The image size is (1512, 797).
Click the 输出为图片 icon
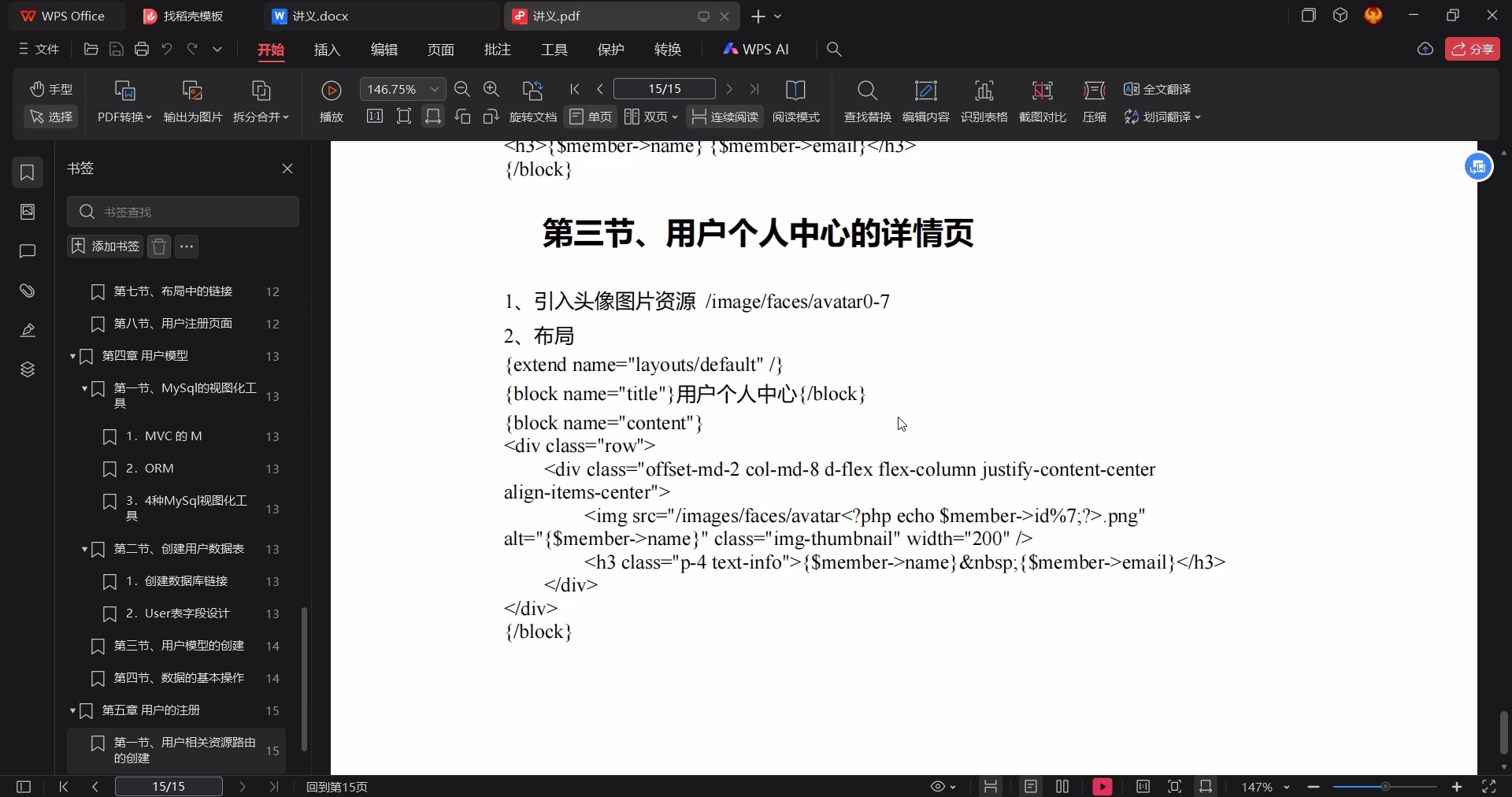(x=191, y=101)
